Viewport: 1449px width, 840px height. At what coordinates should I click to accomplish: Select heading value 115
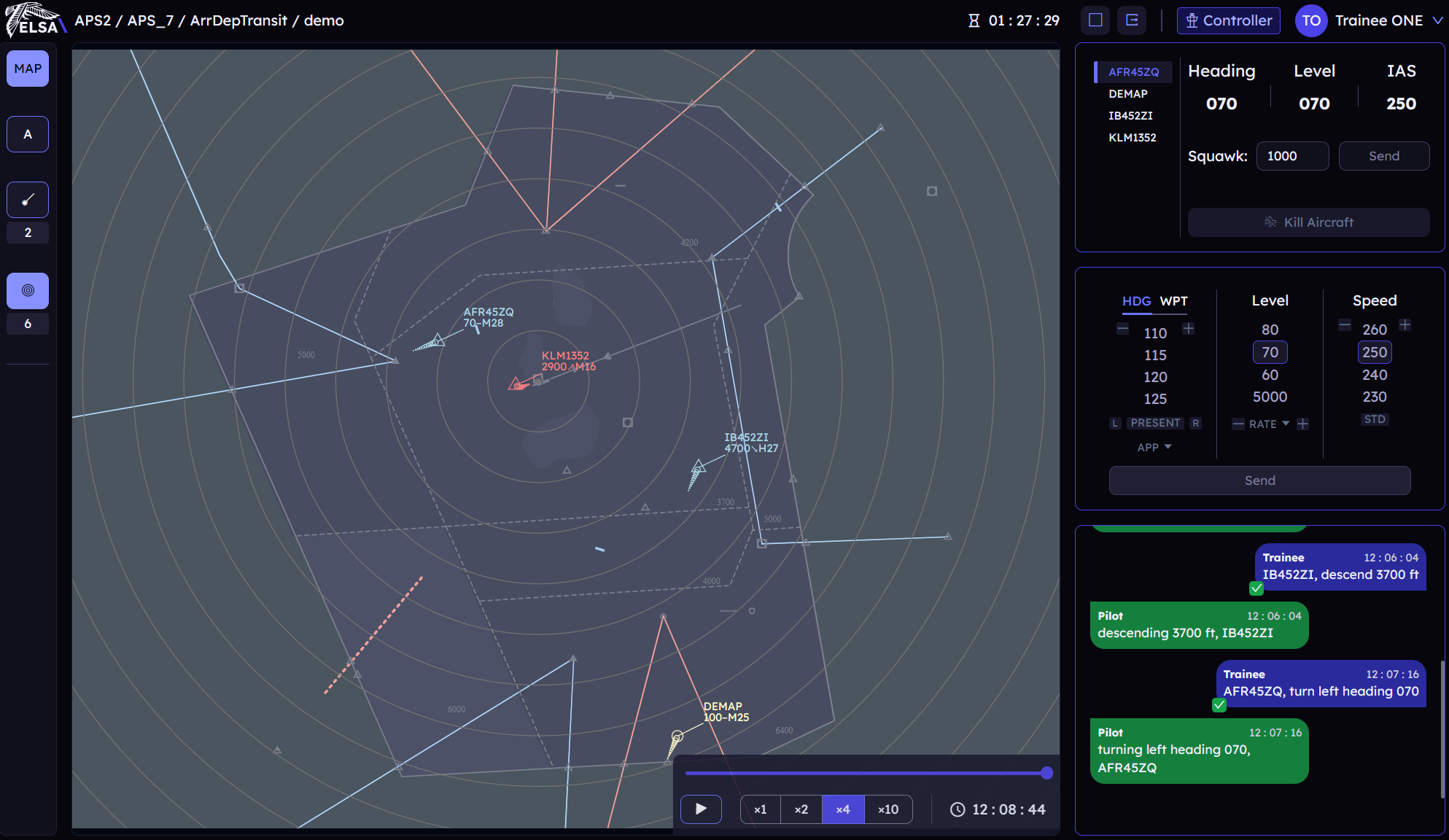point(1155,355)
